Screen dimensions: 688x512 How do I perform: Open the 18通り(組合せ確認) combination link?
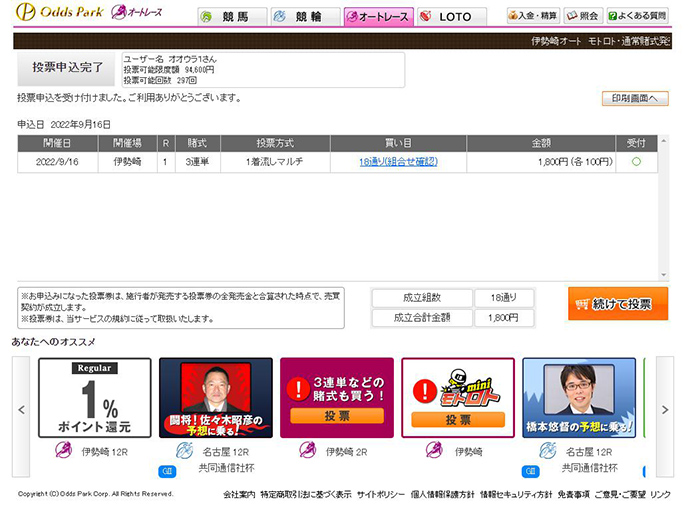coord(398,161)
